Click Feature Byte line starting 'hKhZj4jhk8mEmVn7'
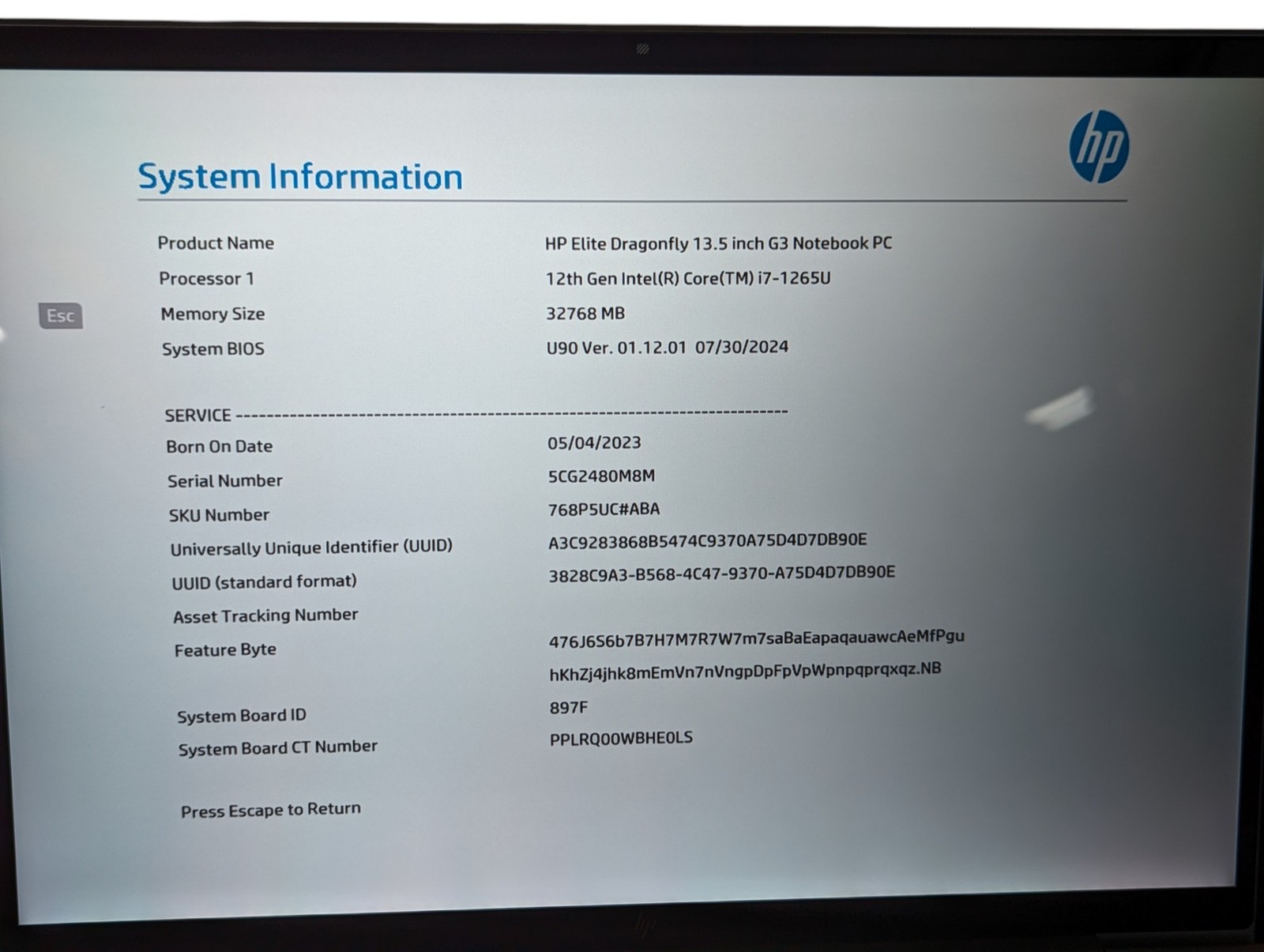Viewport: 1264px width, 952px height. pyautogui.click(x=745, y=672)
